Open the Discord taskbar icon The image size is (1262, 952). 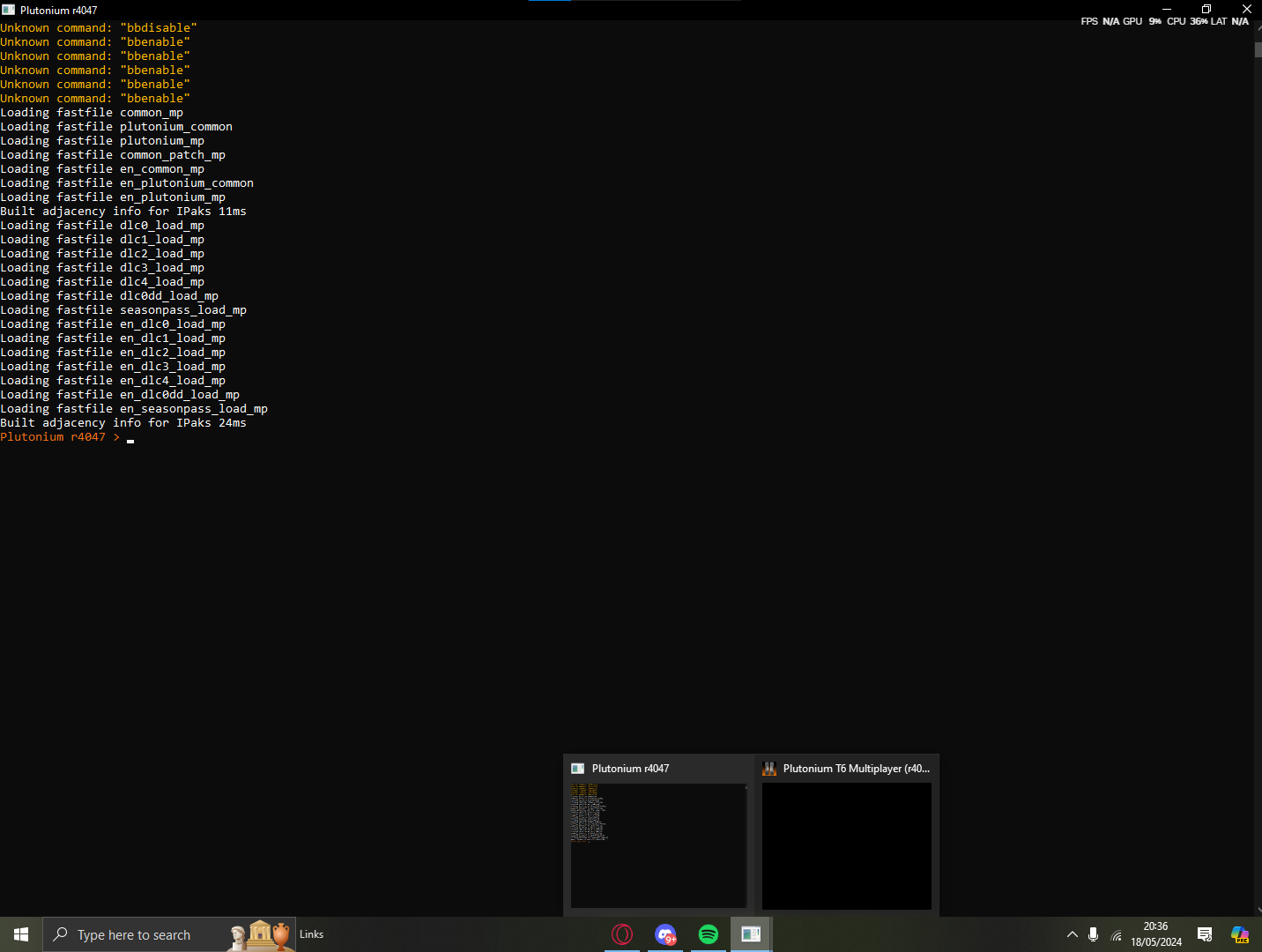click(665, 934)
